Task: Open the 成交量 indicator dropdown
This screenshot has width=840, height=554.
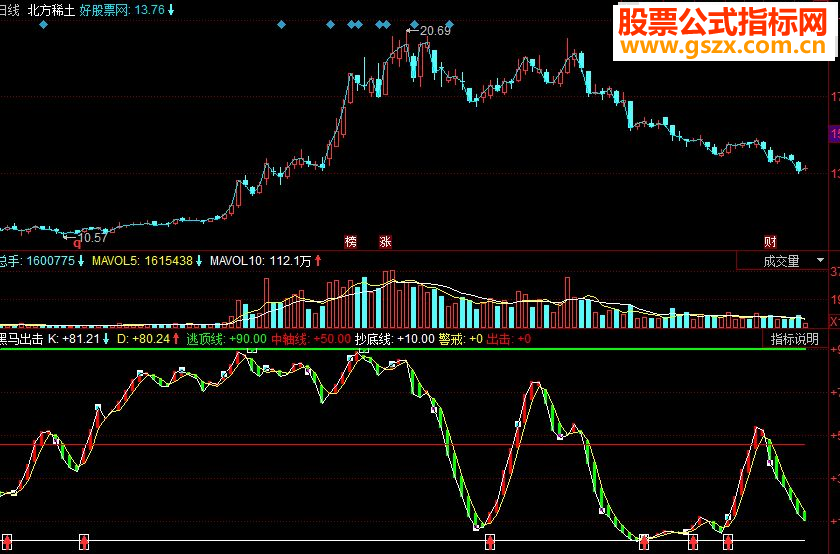Action: pos(782,261)
